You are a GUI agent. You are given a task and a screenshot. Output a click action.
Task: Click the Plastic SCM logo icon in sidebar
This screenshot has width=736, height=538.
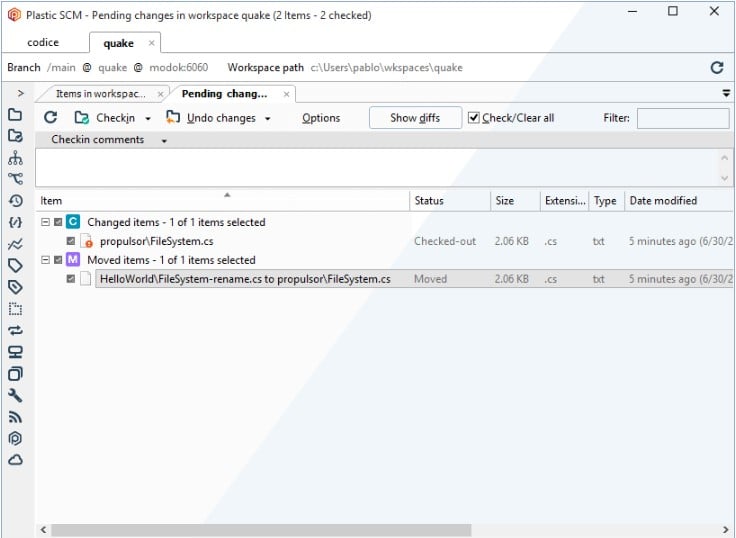(15, 438)
